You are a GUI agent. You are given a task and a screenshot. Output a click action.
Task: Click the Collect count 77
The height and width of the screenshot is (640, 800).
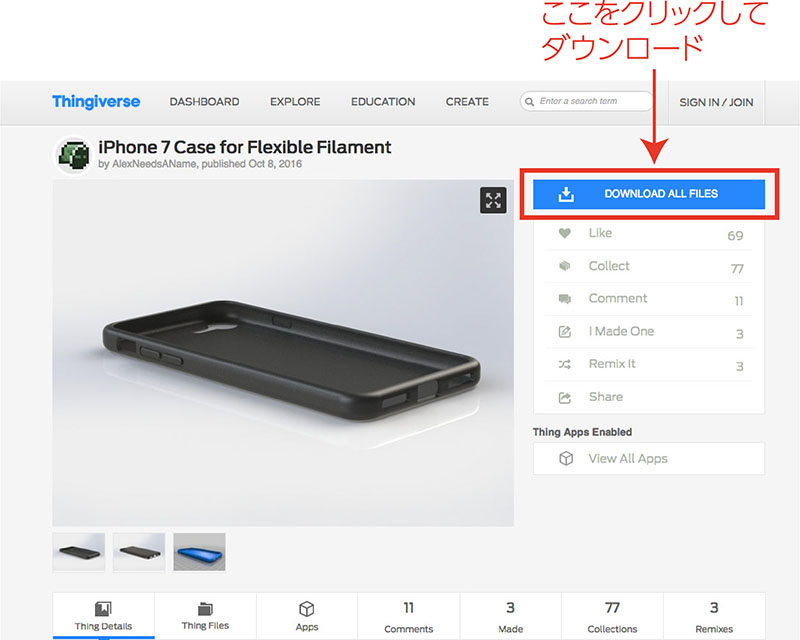pos(737,268)
